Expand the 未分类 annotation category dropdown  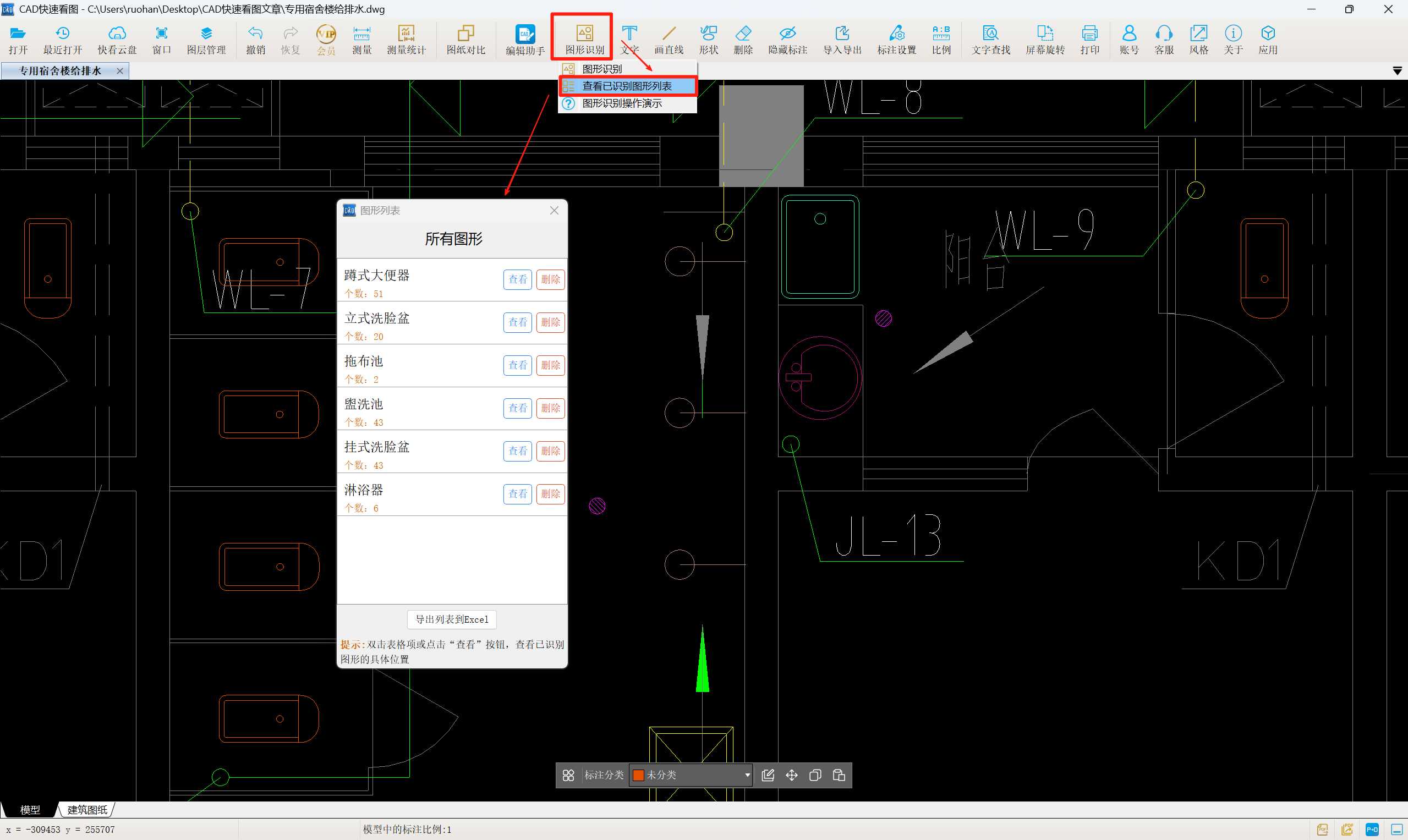(x=747, y=775)
